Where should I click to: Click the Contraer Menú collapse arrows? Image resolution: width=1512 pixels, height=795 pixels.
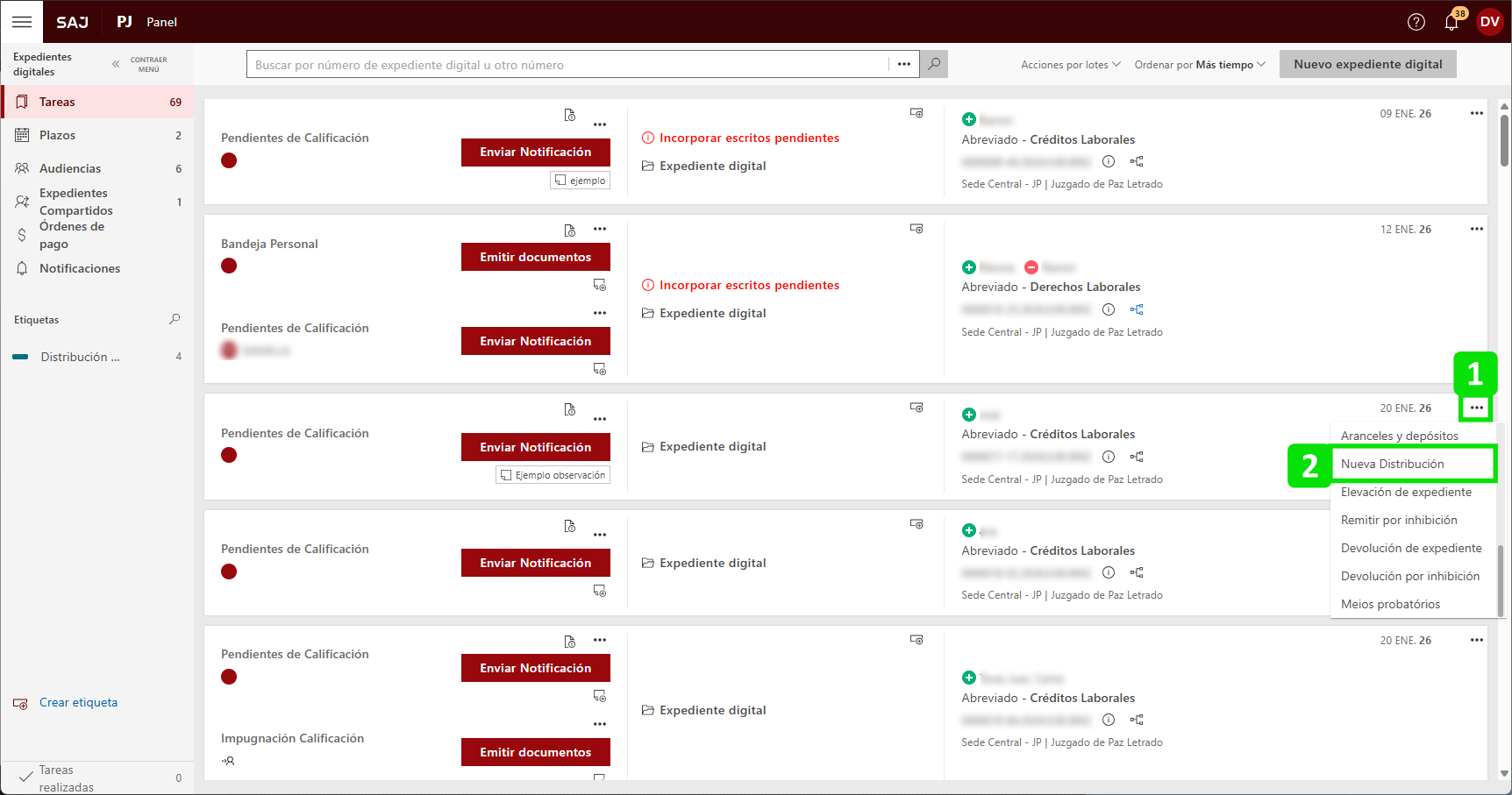pyautogui.click(x=116, y=64)
